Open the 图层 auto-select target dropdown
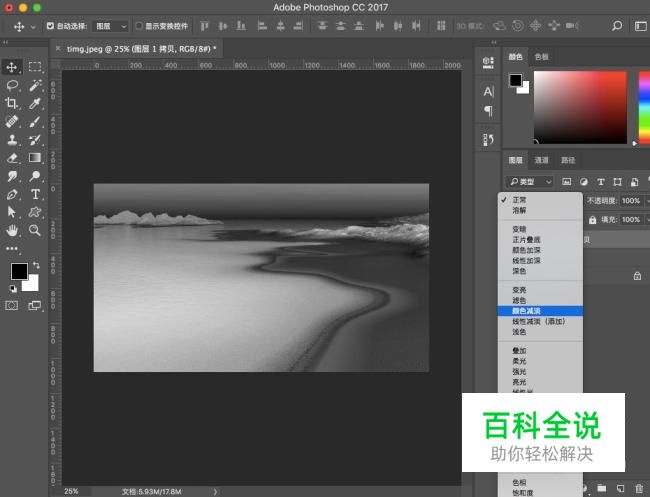This screenshot has width=650, height=497. click(x=110, y=26)
